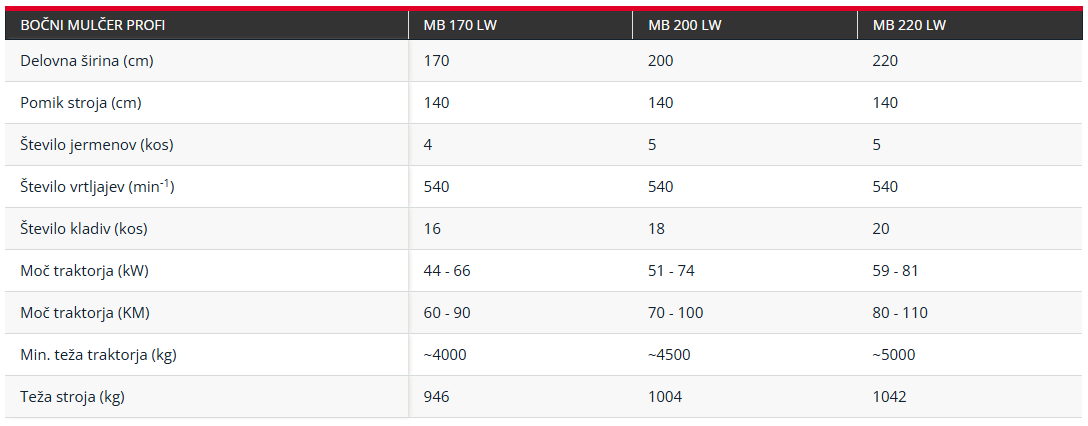Image resolution: width=1088 pixels, height=426 pixels.
Task: Select the MB 200 LW column header
Action: coord(745,26)
